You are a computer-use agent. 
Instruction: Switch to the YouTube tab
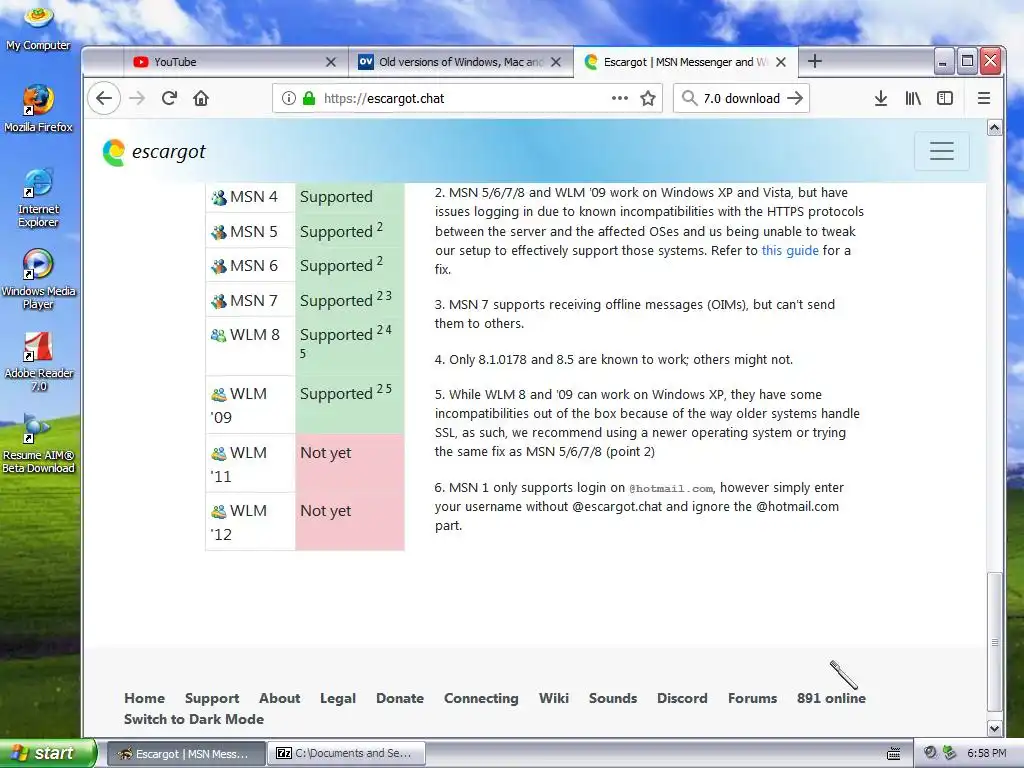coord(235,62)
